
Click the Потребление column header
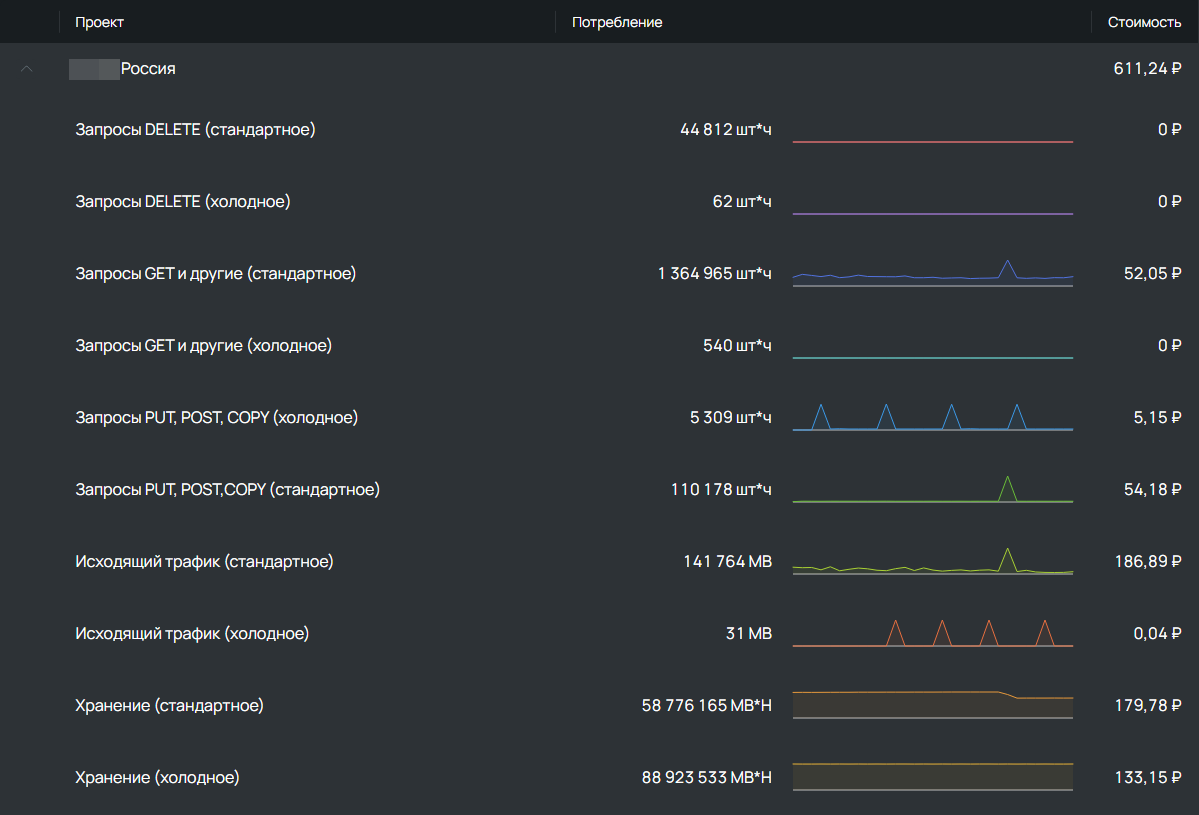[x=617, y=22]
